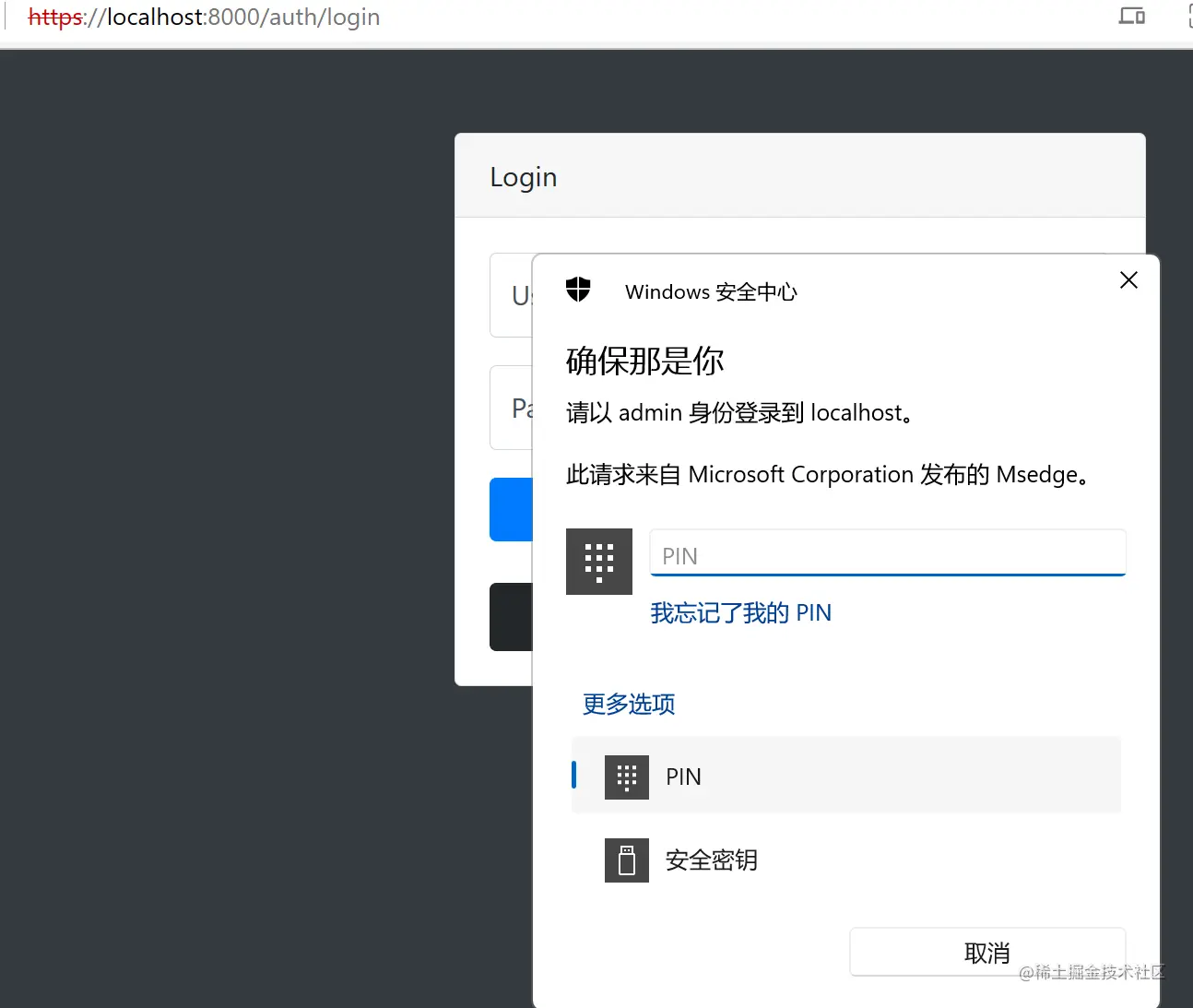Screen dimensions: 1193x1008
Task: Click the 安全密钥 USB key icon
Action: [627, 860]
